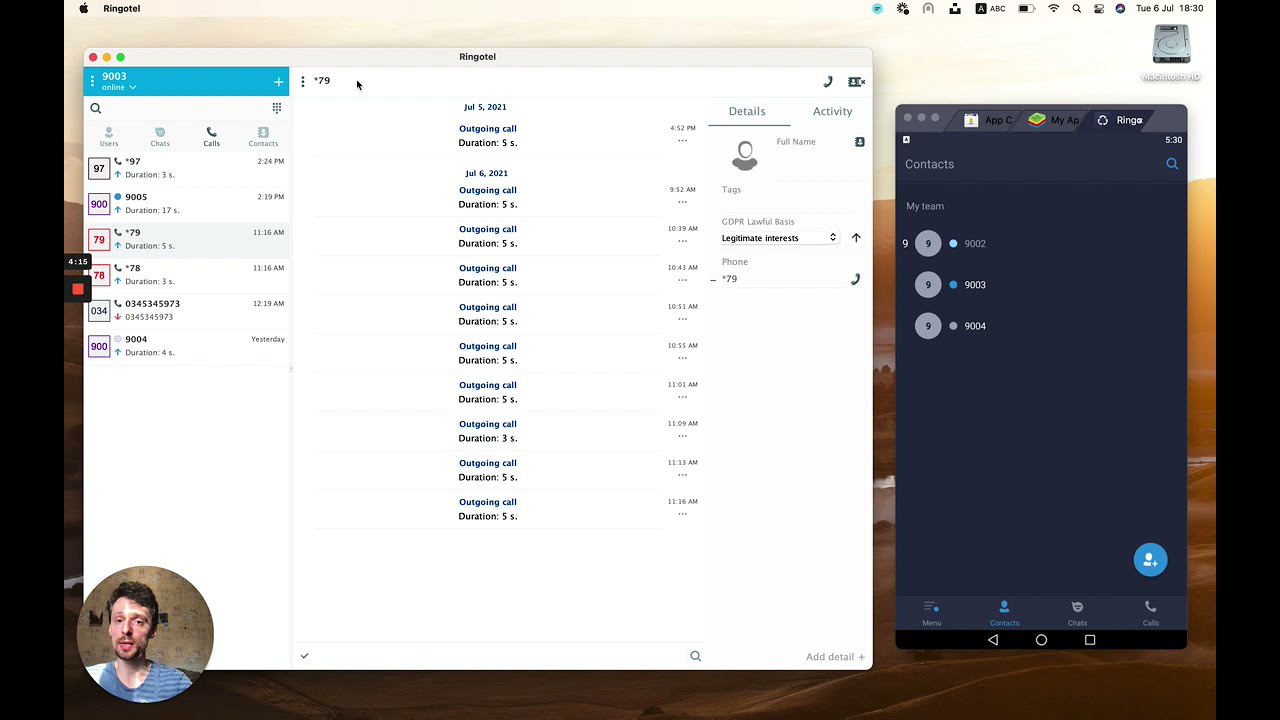Click the Outgoing call entry at 11:01 AM
1280x720 pixels.
click(x=488, y=392)
